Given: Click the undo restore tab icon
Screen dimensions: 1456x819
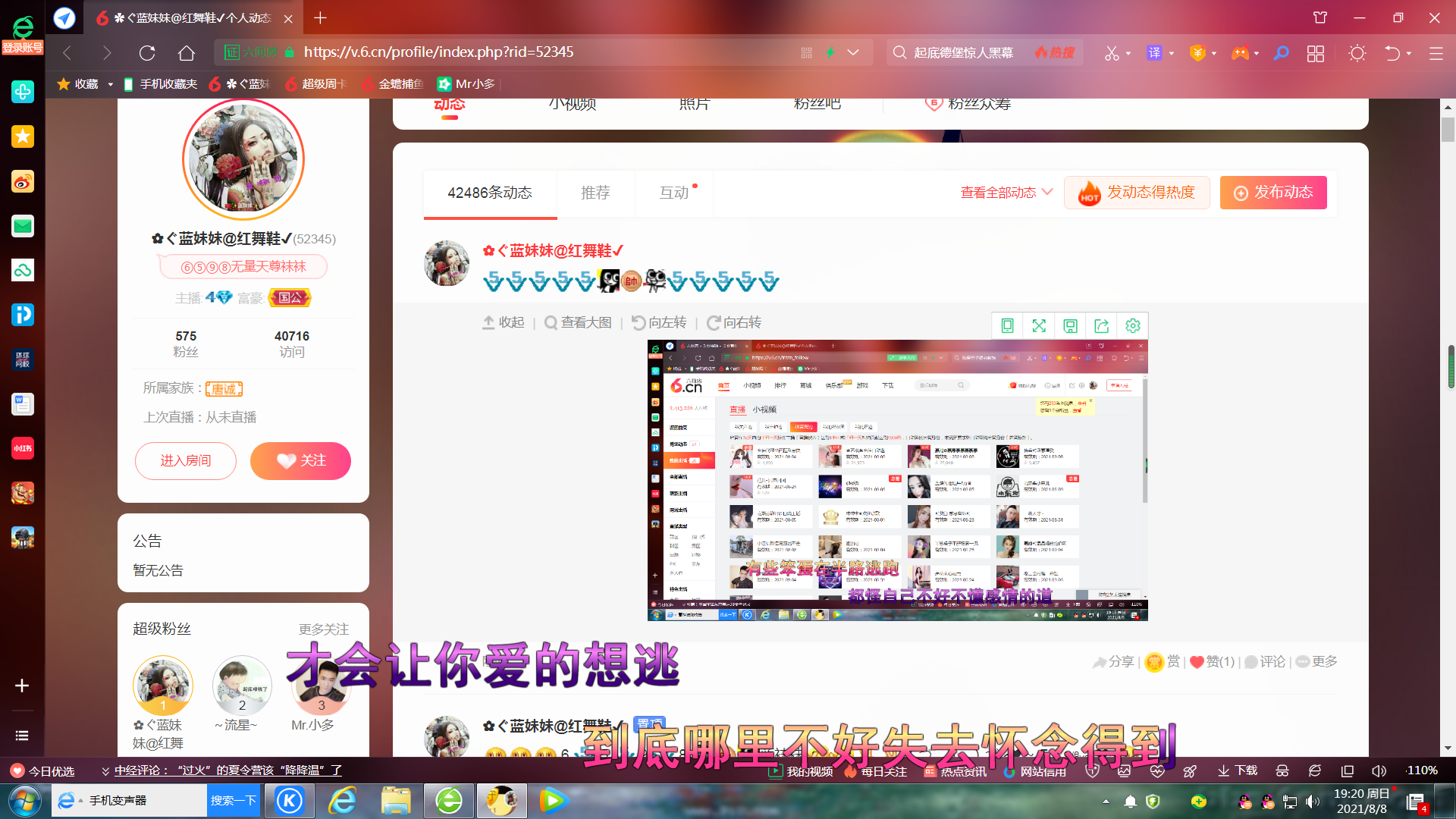Looking at the screenshot, I should [1392, 52].
